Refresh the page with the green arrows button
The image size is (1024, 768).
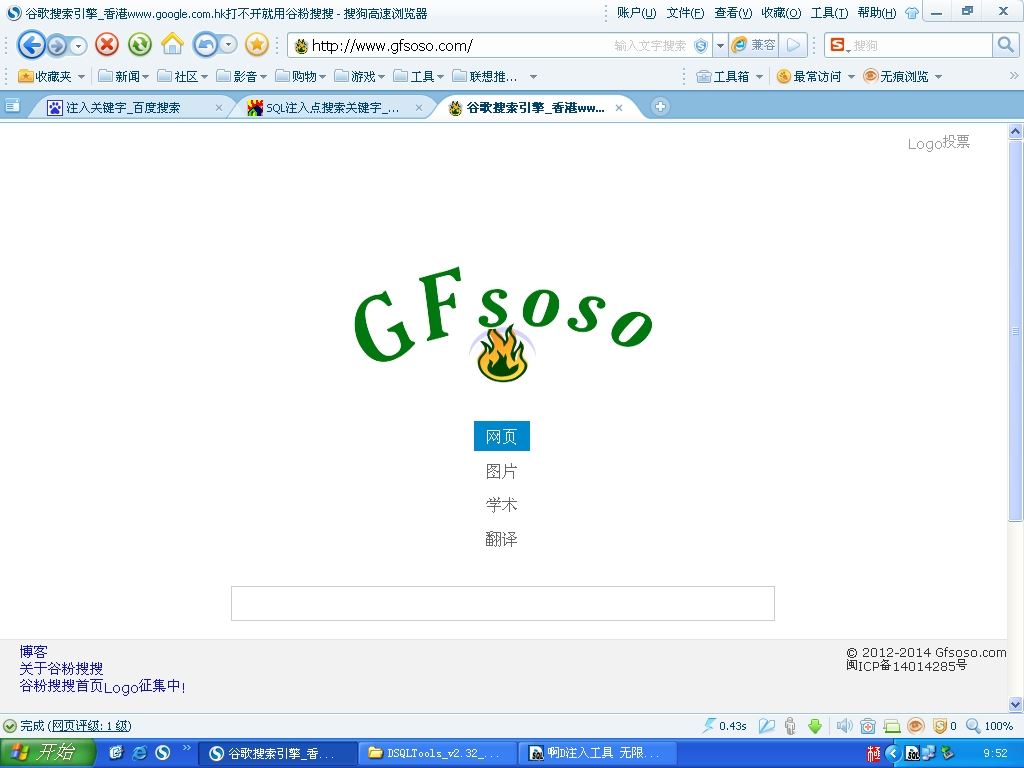(x=140, y=45)
